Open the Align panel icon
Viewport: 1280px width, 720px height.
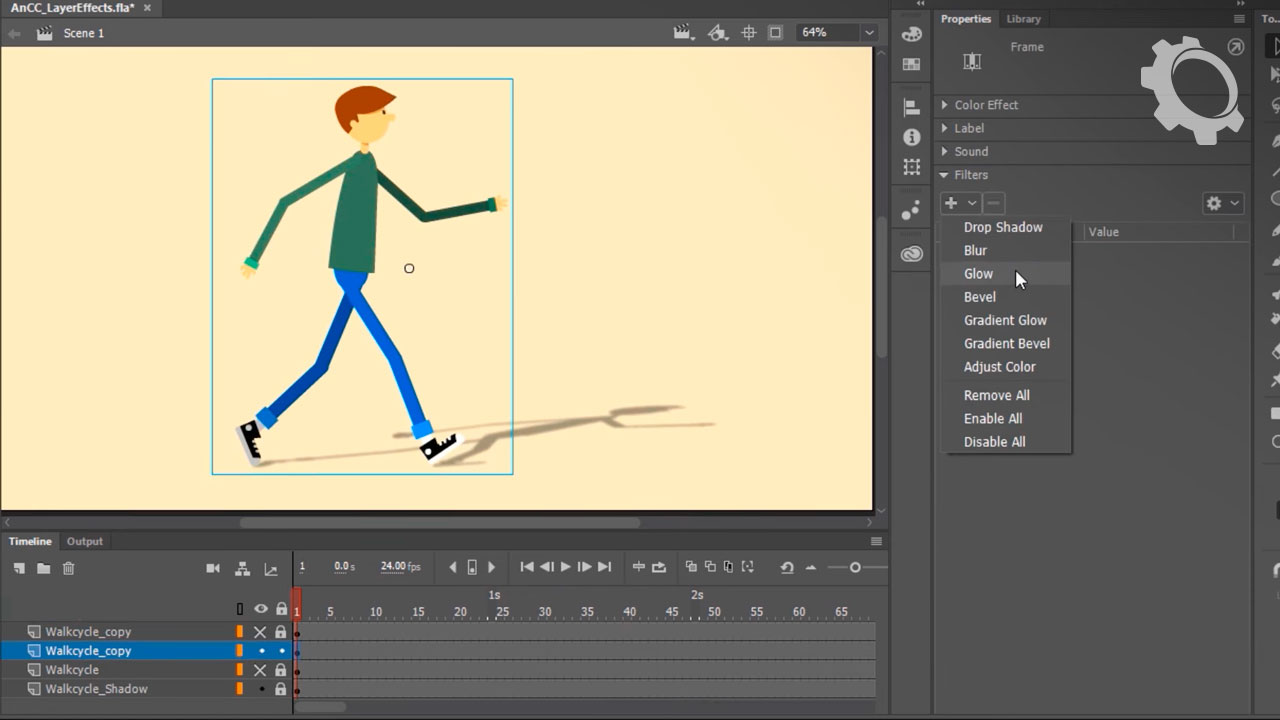[911, 108]
